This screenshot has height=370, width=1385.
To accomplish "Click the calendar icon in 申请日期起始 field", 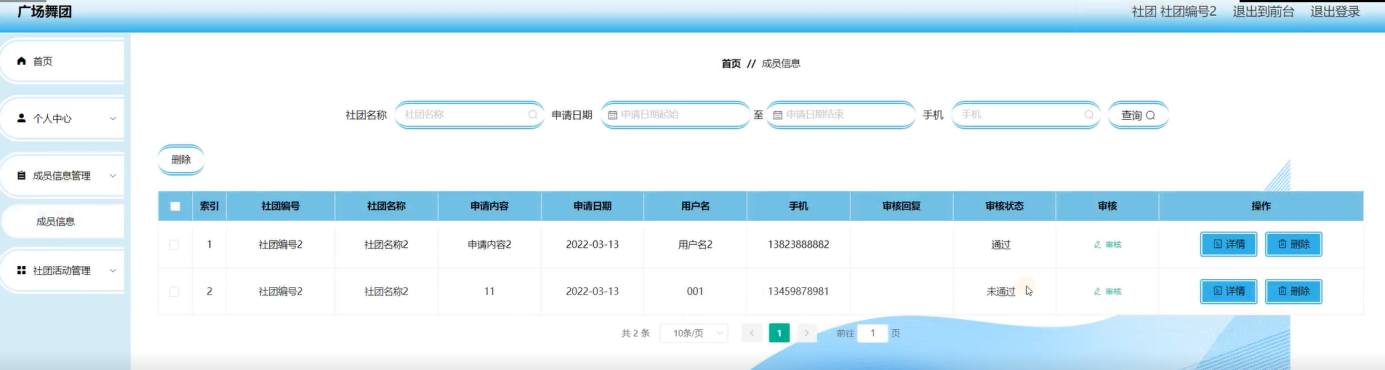I will click(x=613, y=115).
